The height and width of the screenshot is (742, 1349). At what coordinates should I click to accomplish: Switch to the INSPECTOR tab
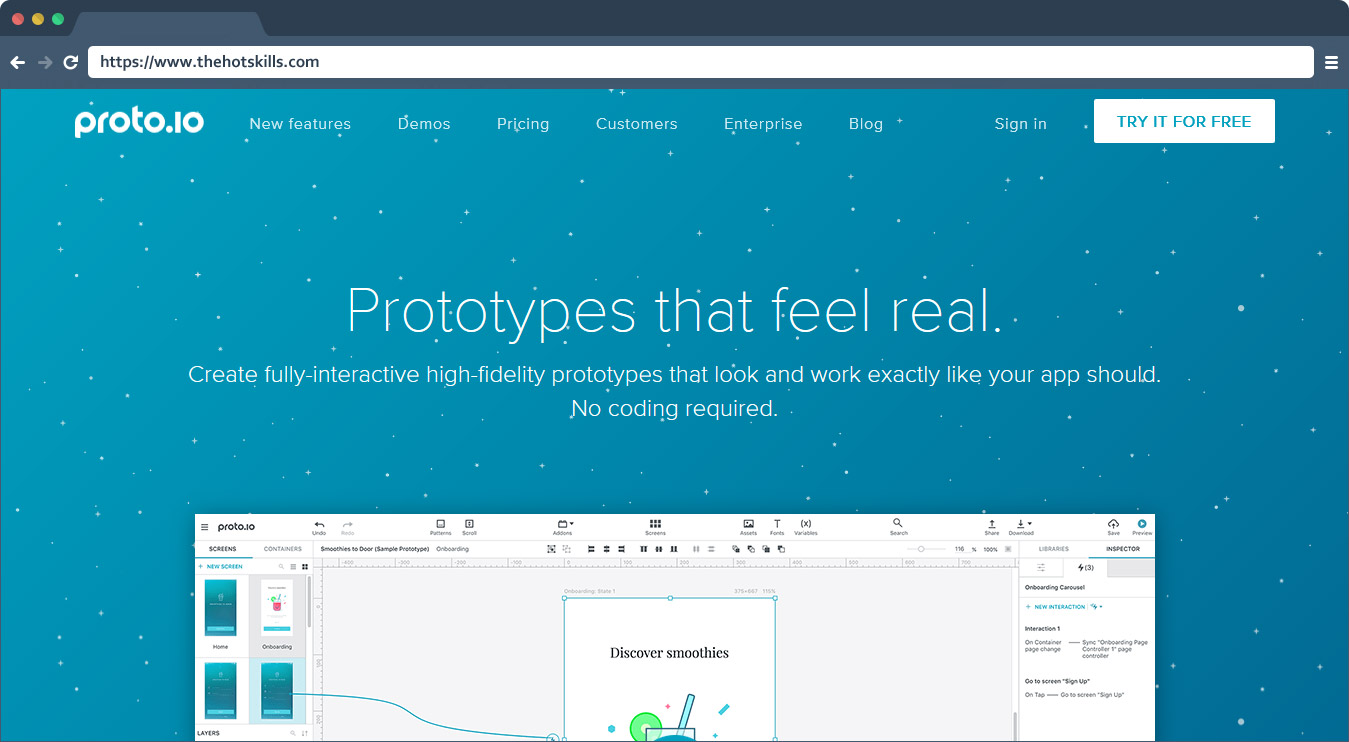point(1123,549)
